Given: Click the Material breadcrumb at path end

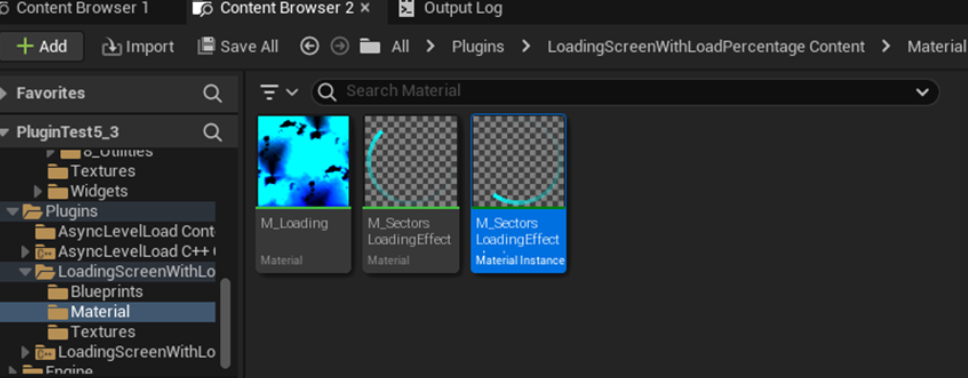Looking at the screenshot, I should [x=937, y=47].
